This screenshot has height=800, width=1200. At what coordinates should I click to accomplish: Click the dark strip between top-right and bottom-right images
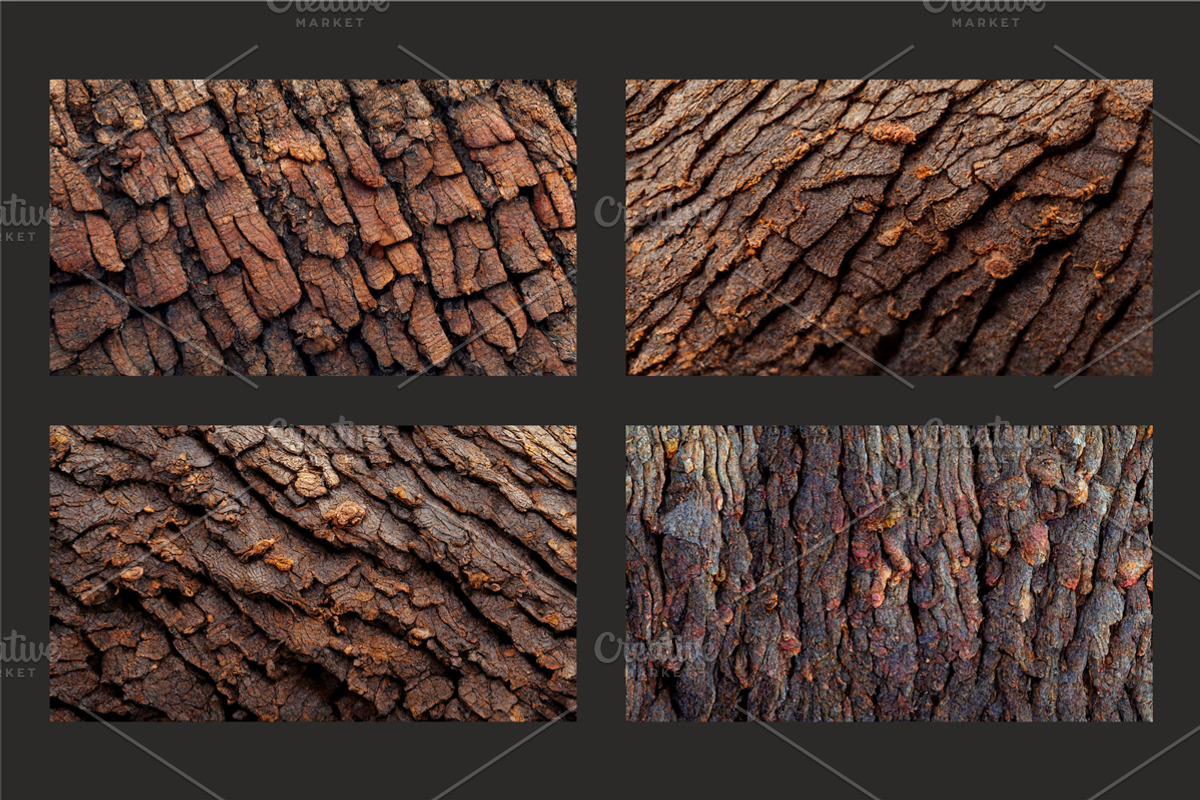click(889, 400)
